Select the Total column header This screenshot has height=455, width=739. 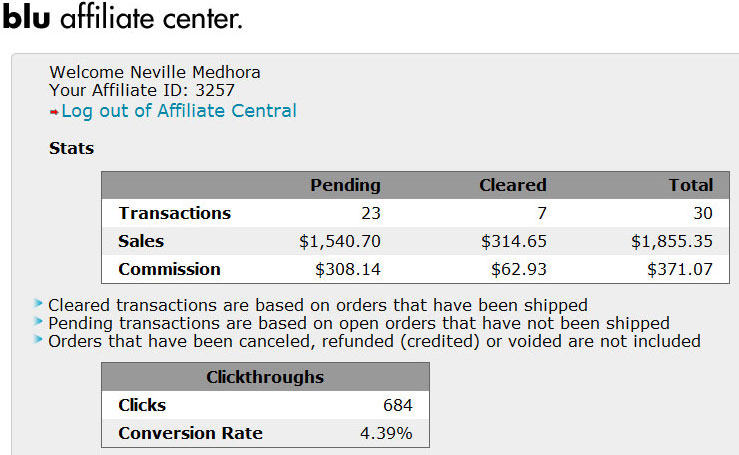[x=691, y=185]
